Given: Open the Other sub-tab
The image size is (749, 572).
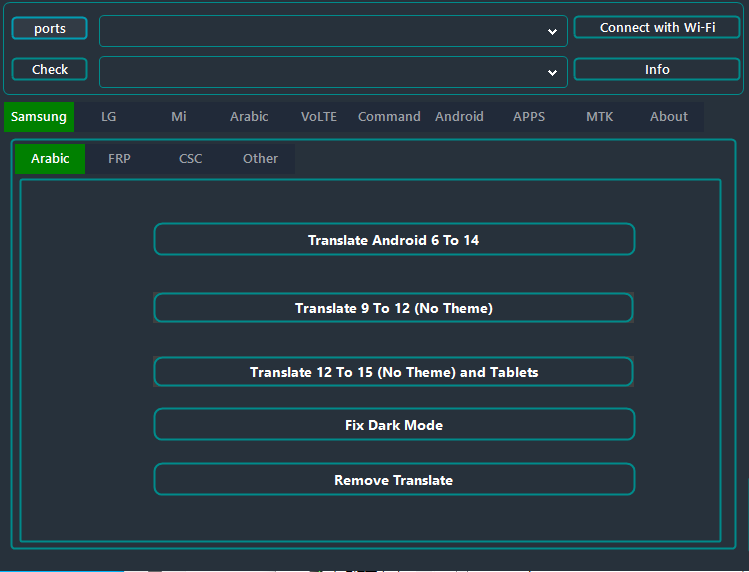Looking at the screenshot, I should (x=260, y=159).
